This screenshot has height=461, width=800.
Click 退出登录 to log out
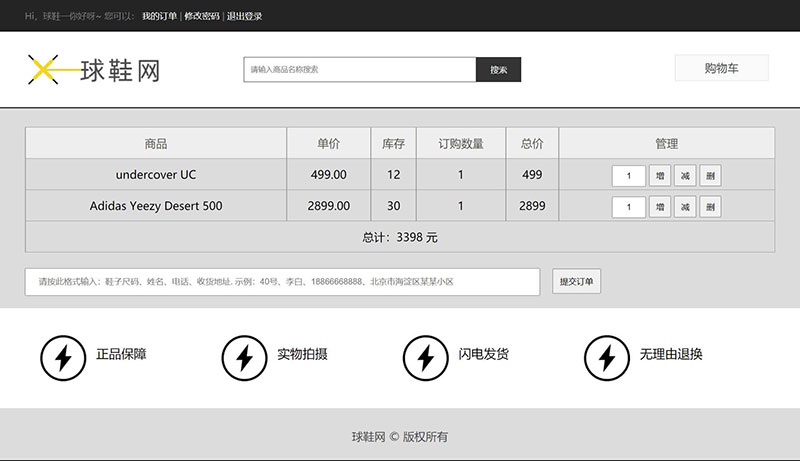tap(244, 16)
